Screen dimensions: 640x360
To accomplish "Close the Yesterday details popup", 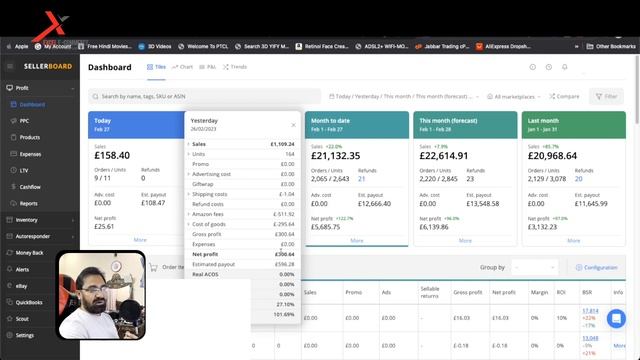I will tap(293, 125).
